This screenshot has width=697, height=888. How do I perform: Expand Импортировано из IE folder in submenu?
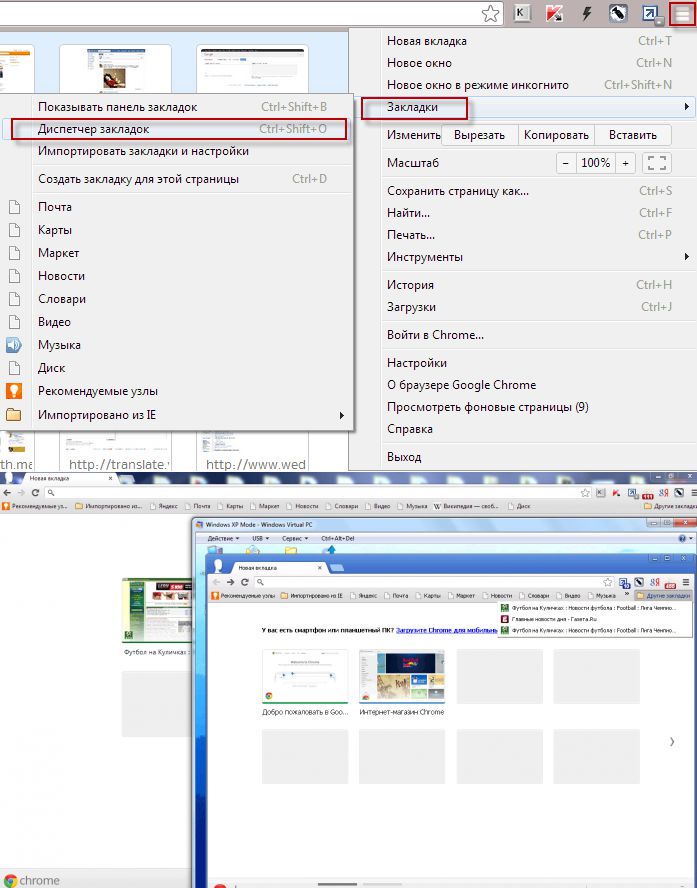pyautogui.click(x=182, y=415)
